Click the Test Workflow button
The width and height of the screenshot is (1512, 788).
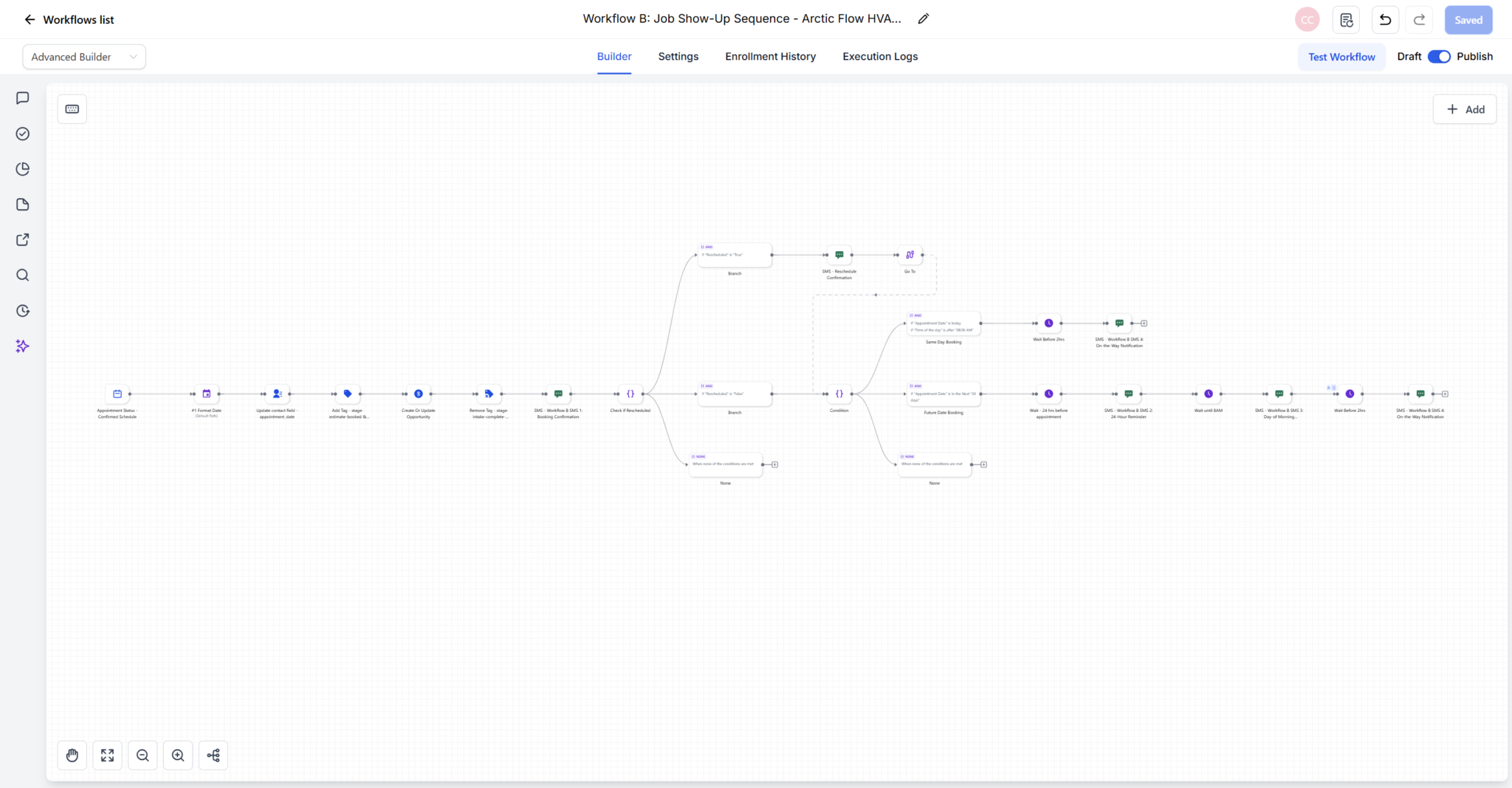coord(1341,57)
